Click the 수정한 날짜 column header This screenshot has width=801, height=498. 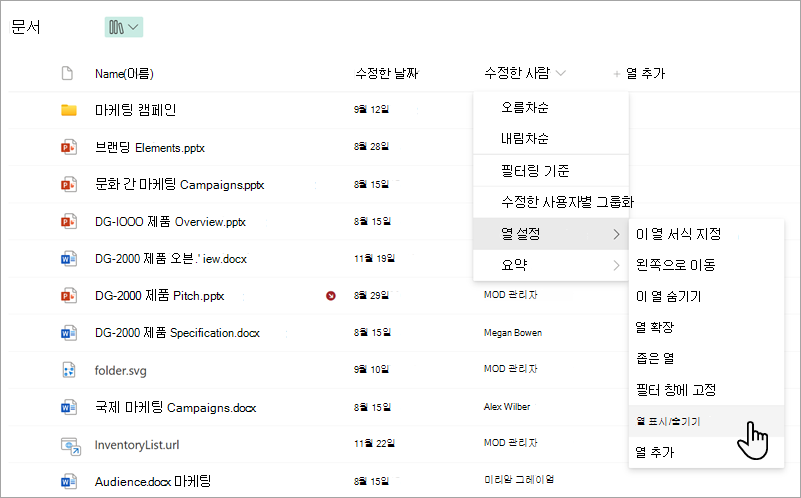387,74
